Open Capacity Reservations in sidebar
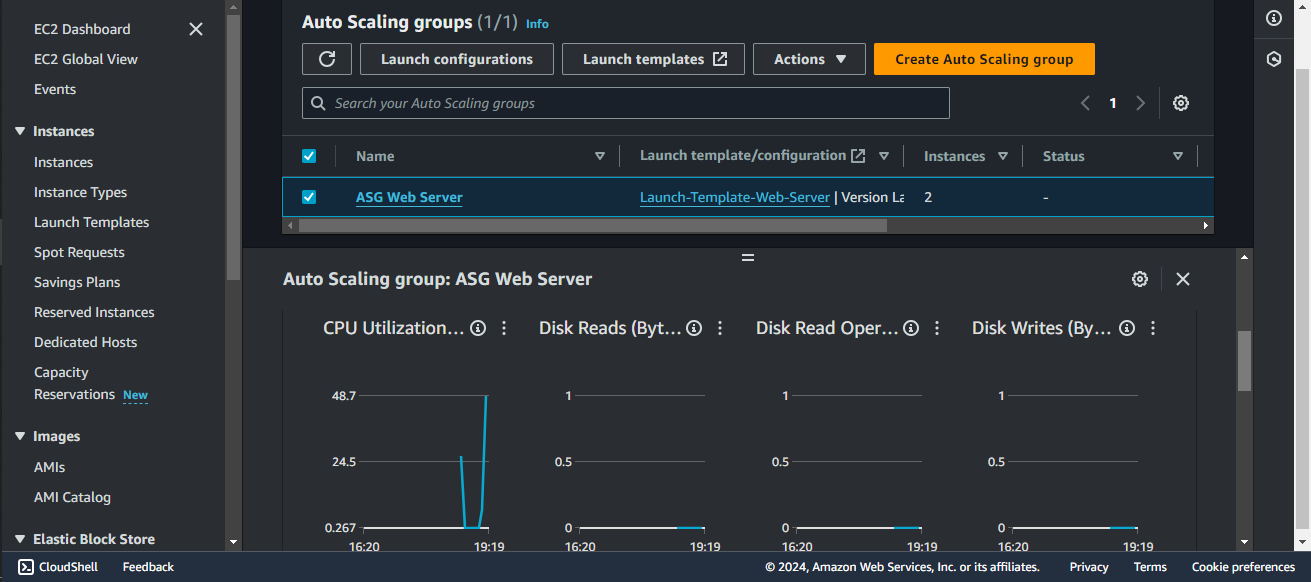 [x=75, y=383]
